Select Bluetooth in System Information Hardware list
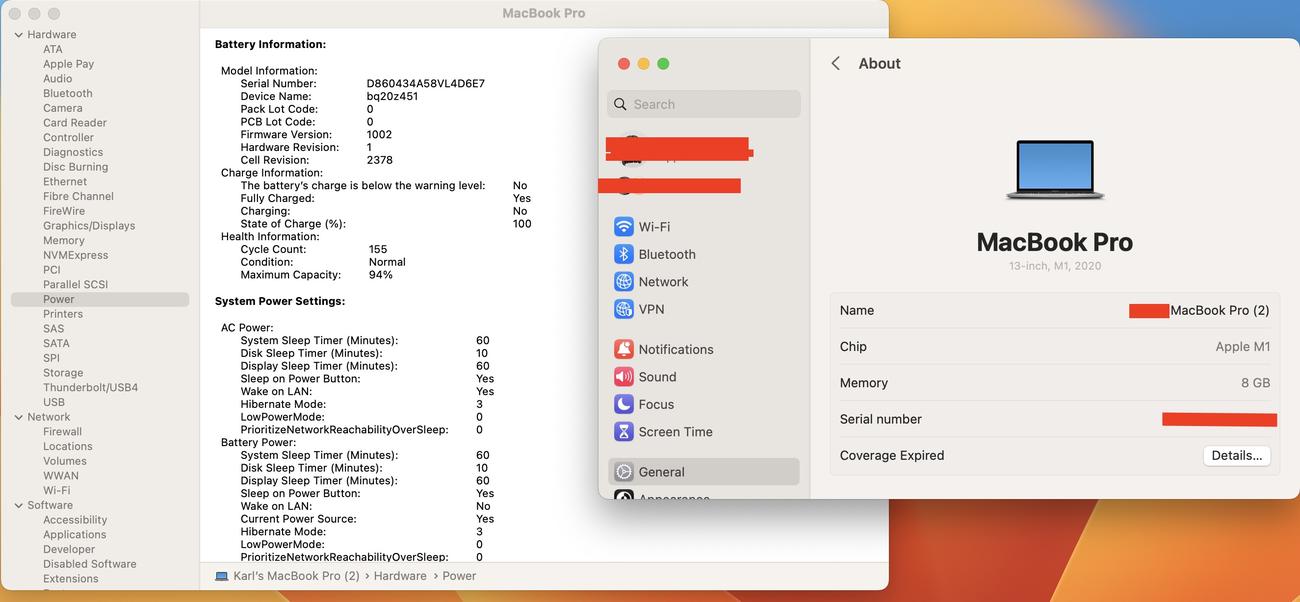Screen dimensions: 1300x602 coord(68,93)
